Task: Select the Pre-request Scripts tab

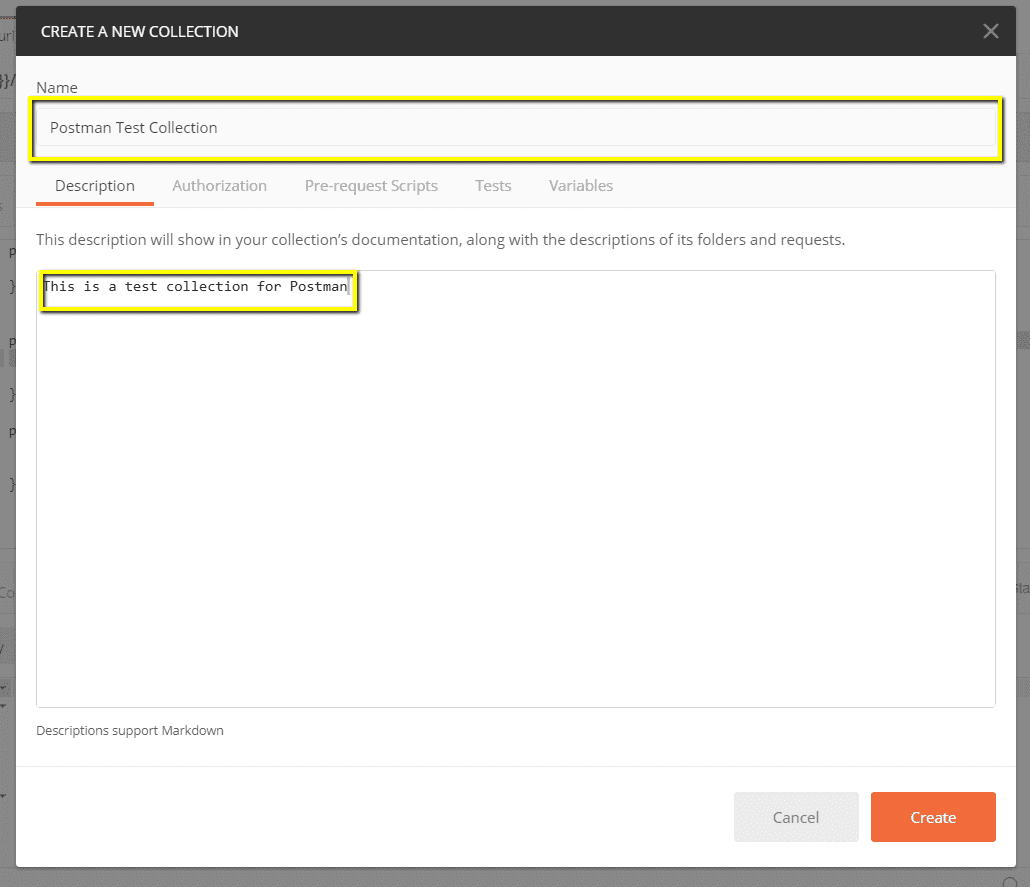Action: pos(371,186)
